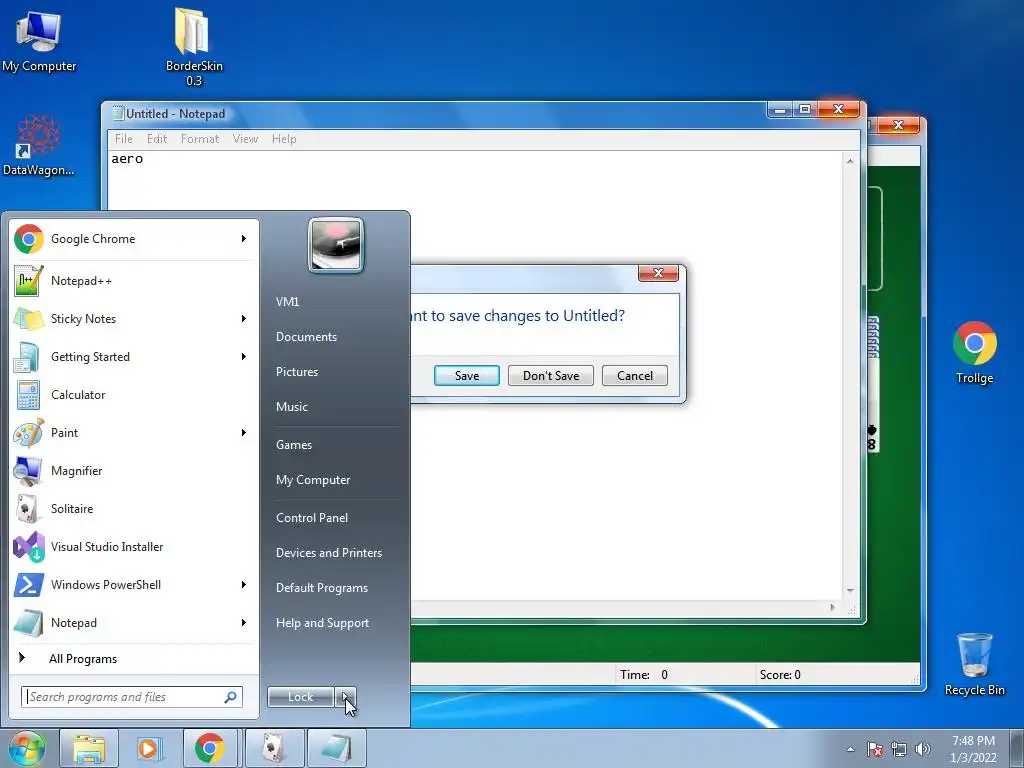Open the DataWagon desktop shortcut
The height and width of the screenshot is (768, 1024).
pyautogui.click(x=39, y=145)
